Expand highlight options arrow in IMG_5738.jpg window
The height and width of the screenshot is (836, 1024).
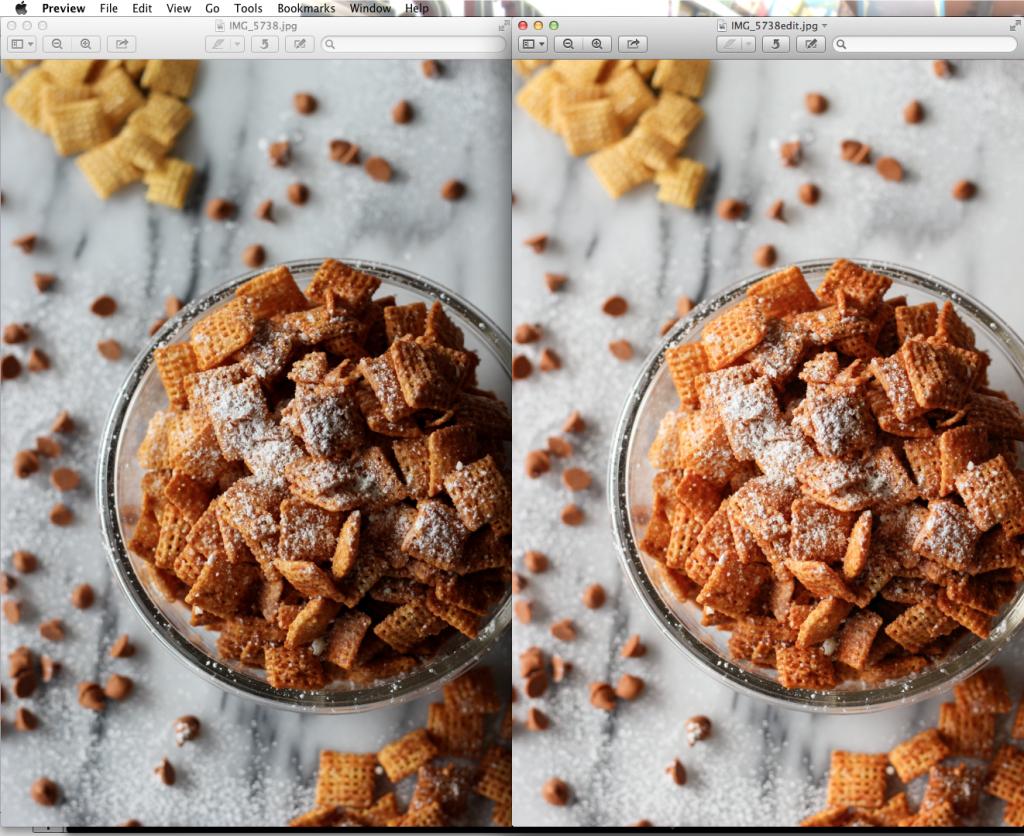tap(237, 44)
